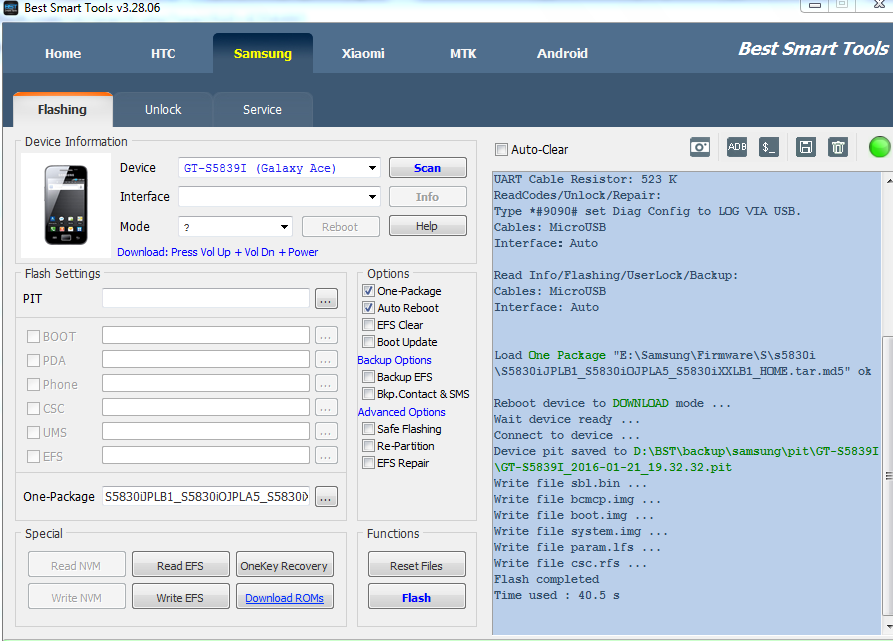This screenshot has width=893, height=641.
Task: Click "Write file sbl.bin" log line
Action: pyautogui.click(x=570, y=483)
